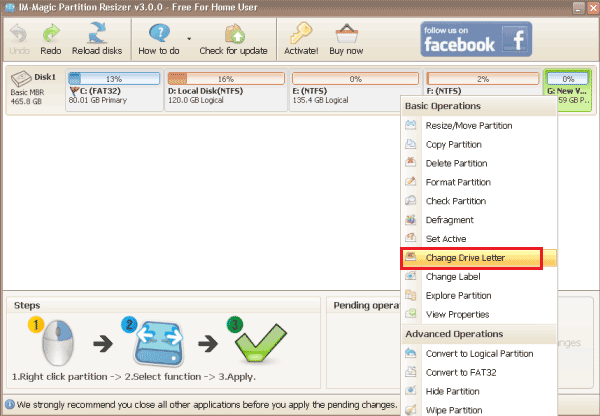Click the Buy now basket icon

click(x=347, y=34)
